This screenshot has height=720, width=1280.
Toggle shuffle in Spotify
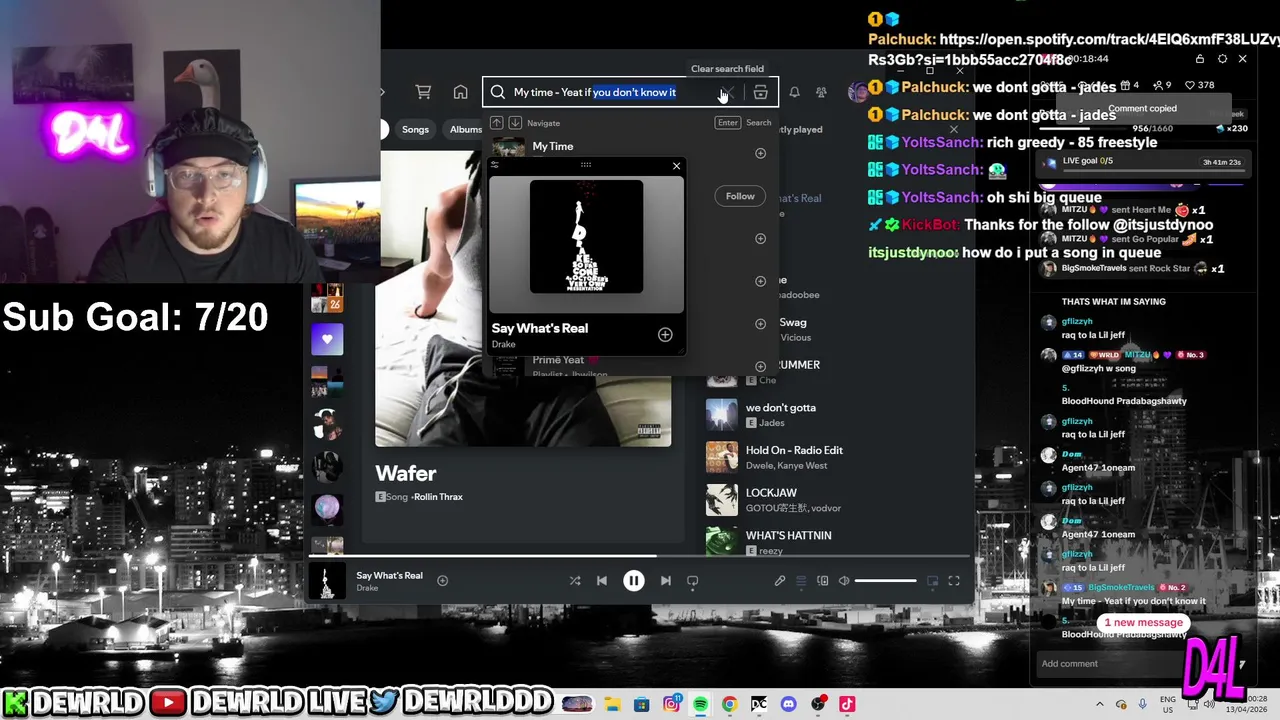(574, 580)
